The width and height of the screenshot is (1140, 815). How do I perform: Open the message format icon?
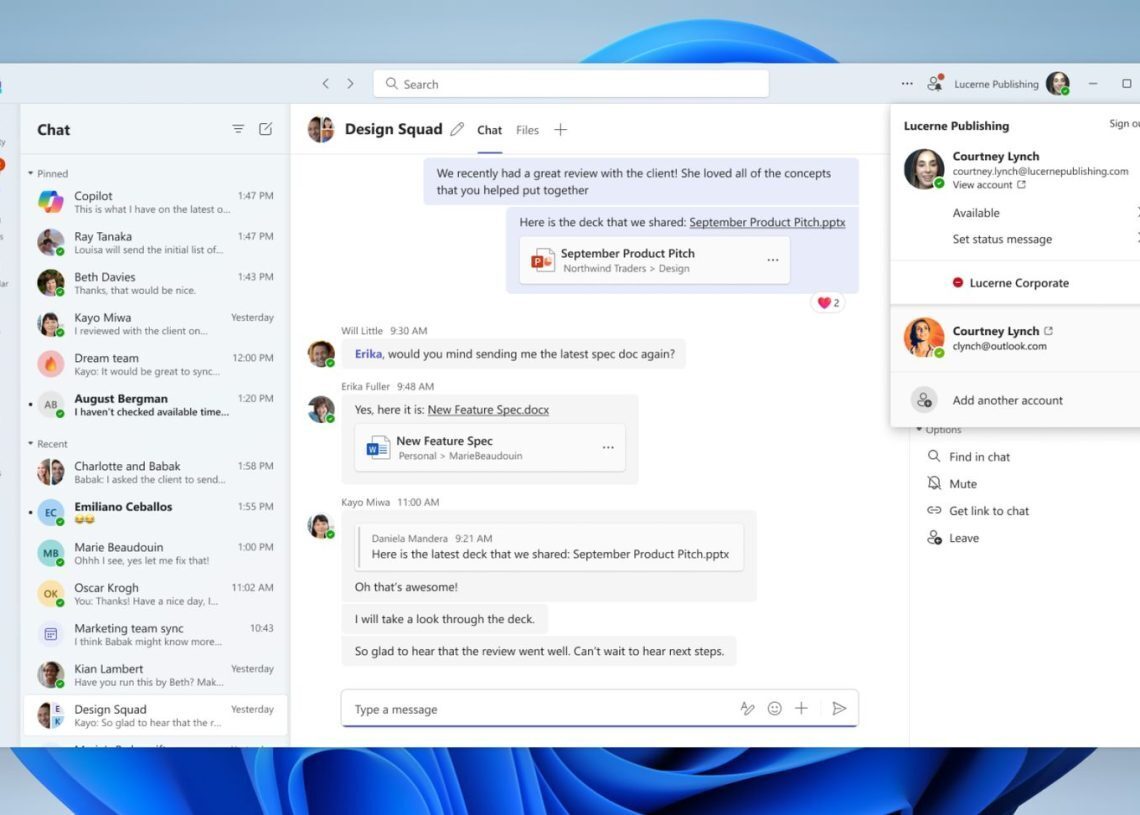coord(747,708)
